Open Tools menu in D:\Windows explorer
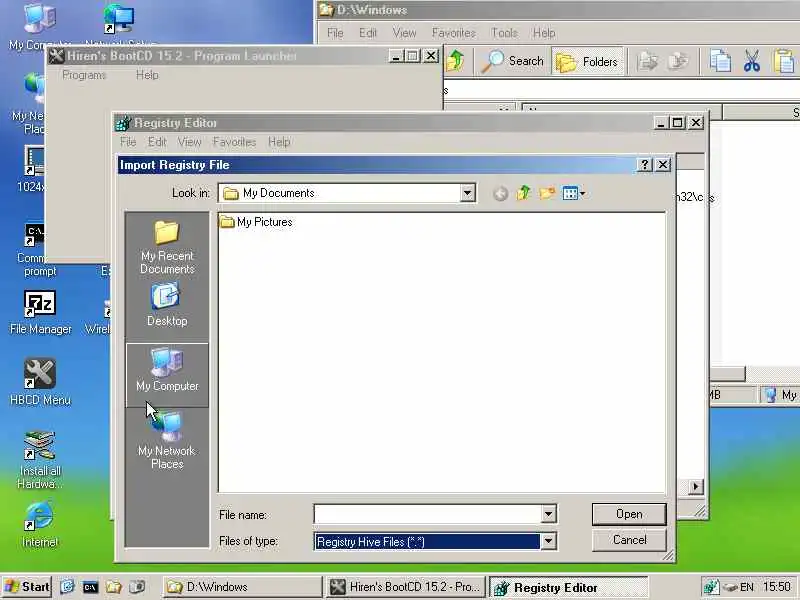The image size is (800, 600). point(504,33)
